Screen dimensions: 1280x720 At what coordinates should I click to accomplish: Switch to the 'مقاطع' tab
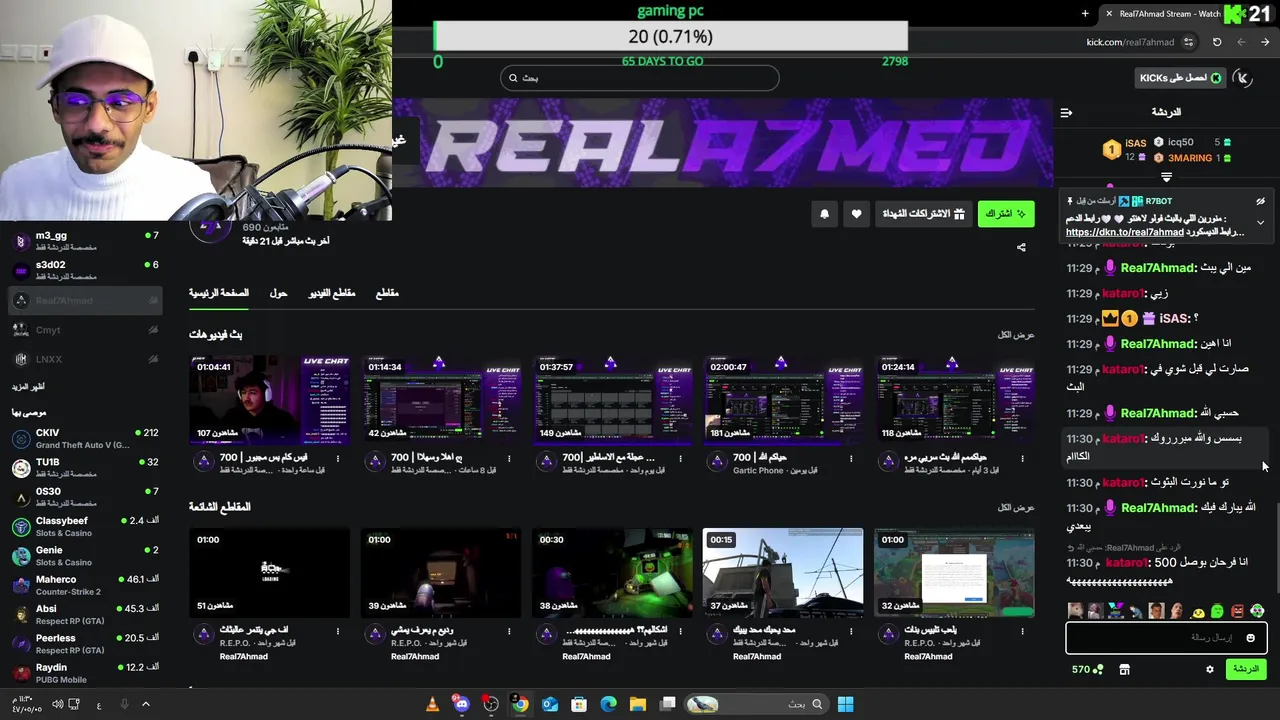387,293
